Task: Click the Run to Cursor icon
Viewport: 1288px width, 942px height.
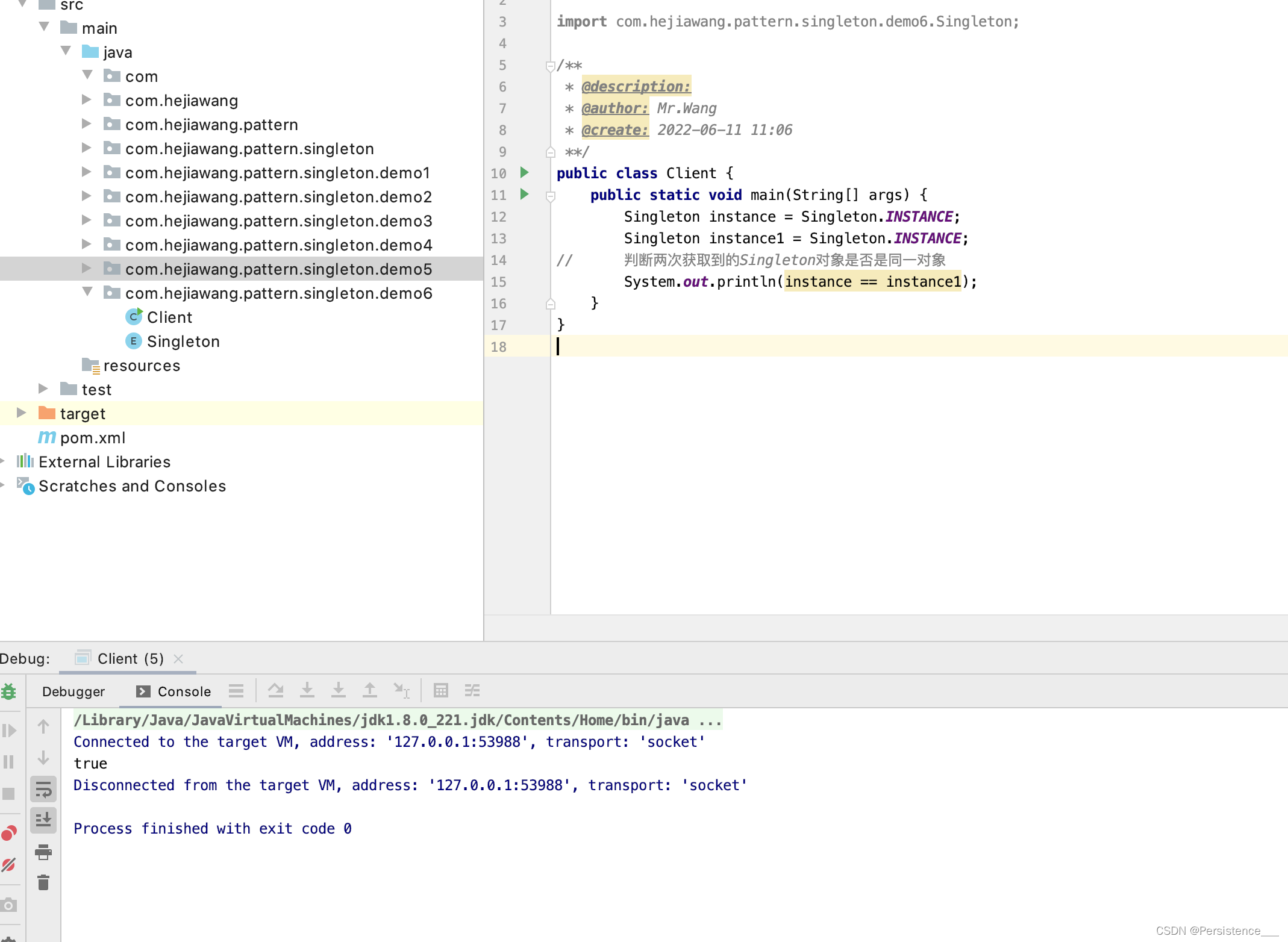Action: pos(401,691)
